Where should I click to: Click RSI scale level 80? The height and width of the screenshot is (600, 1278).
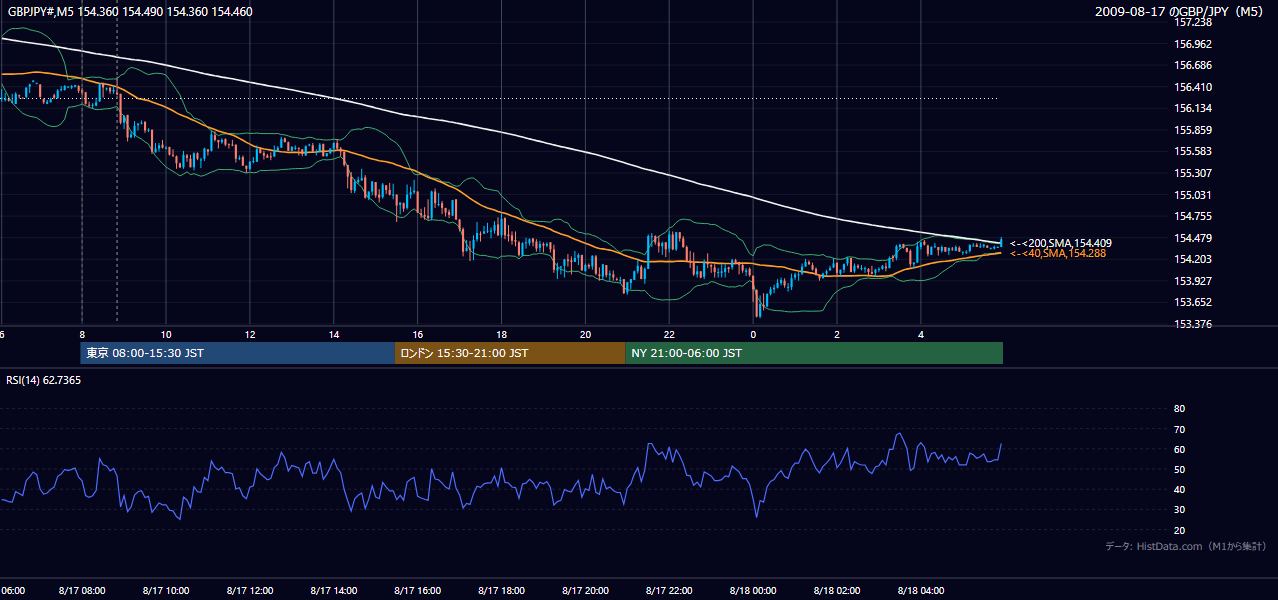click(x=1179, y=409)
